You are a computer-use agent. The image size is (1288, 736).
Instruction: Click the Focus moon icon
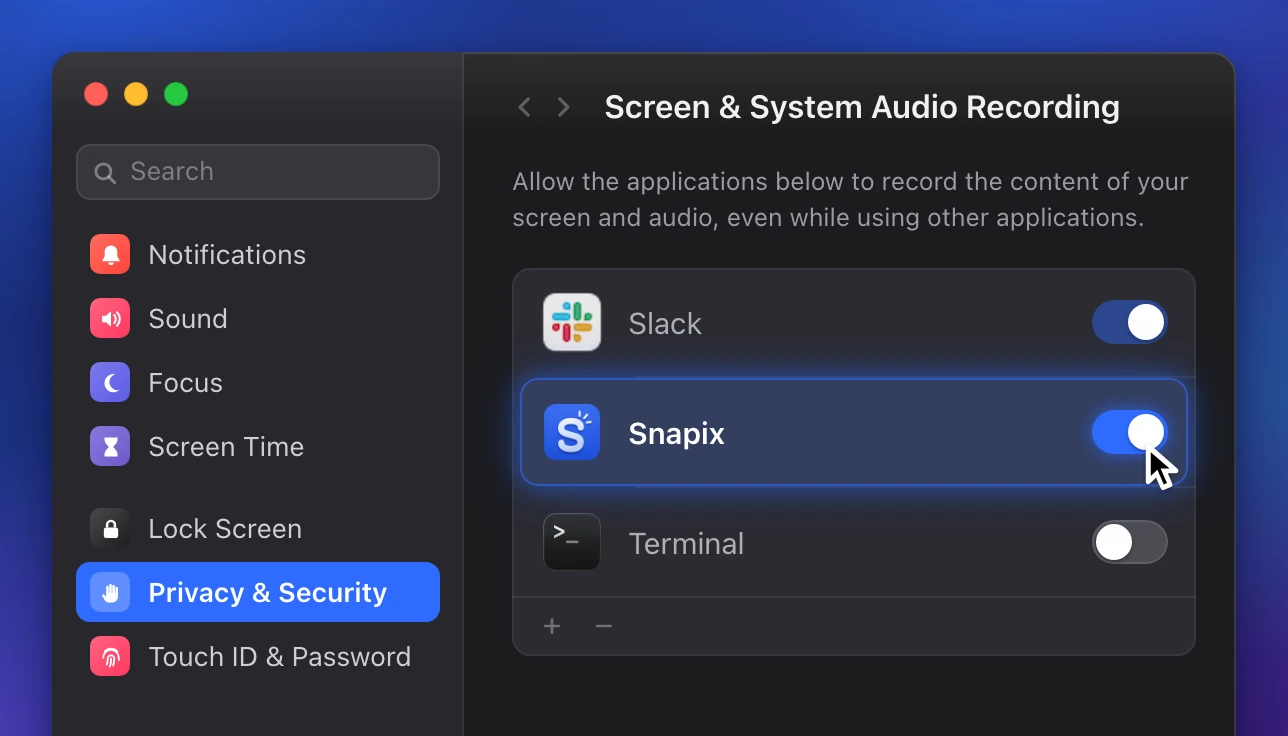110,382
